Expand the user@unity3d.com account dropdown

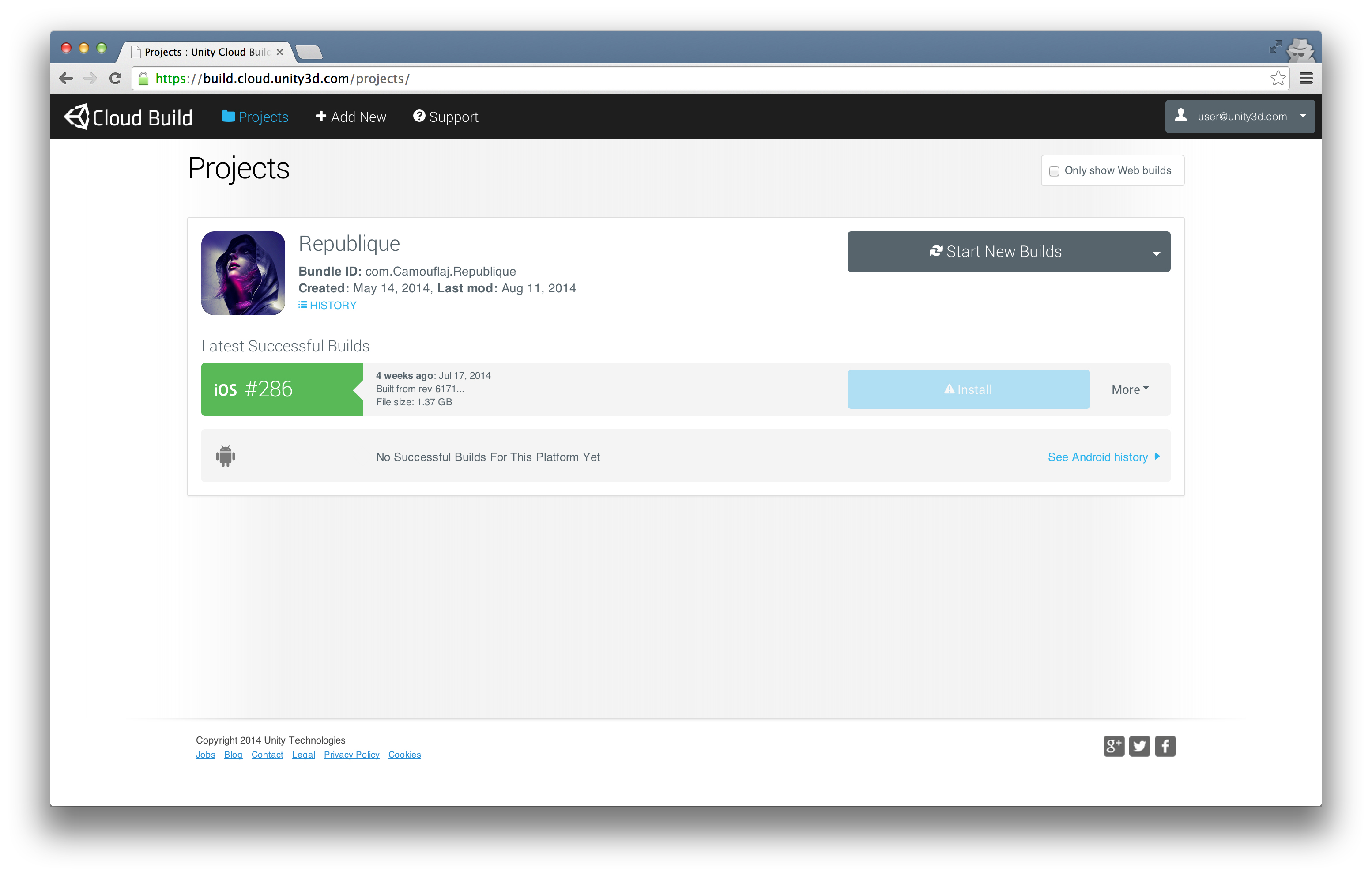pos(1240,116)
